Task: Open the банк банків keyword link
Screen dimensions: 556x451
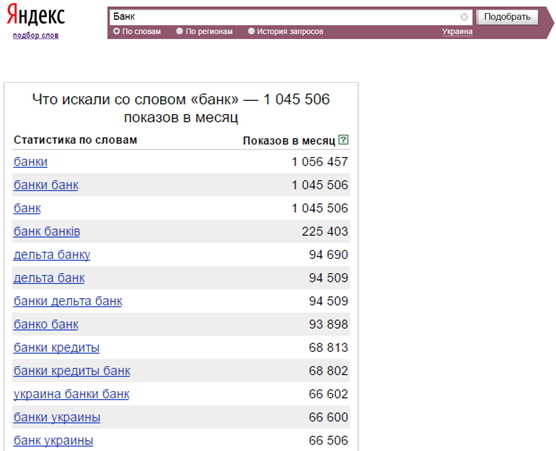Action: (x=47, y=232)
